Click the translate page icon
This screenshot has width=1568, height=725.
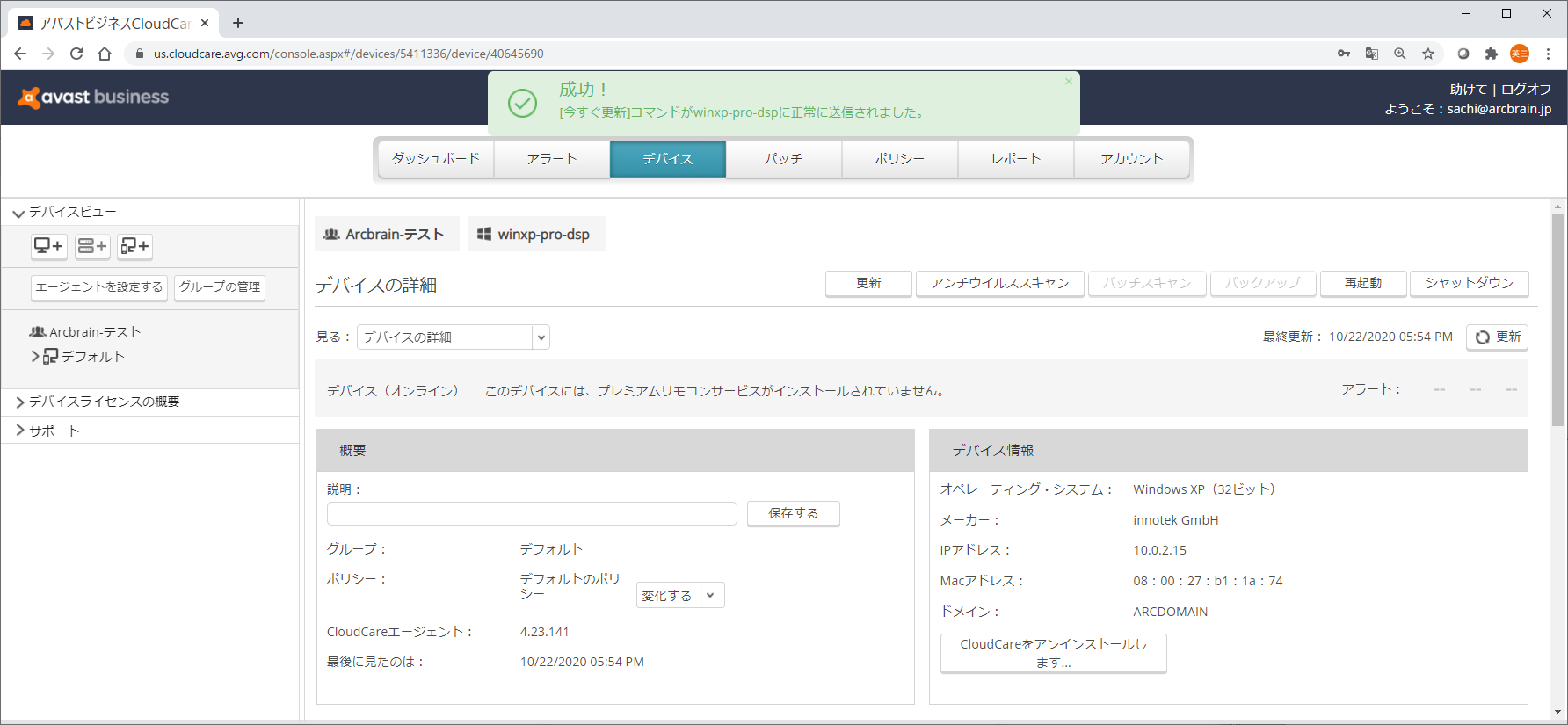[1372, 54]
